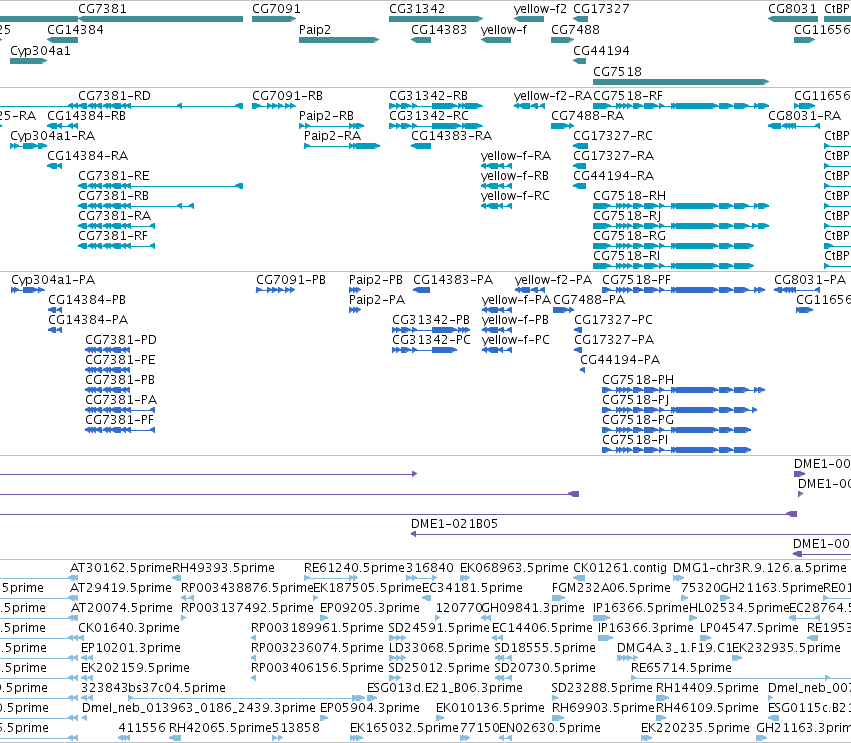Select EST SD23288.5prime
This screenshot has height=743, width=851.
pos(601,688)
